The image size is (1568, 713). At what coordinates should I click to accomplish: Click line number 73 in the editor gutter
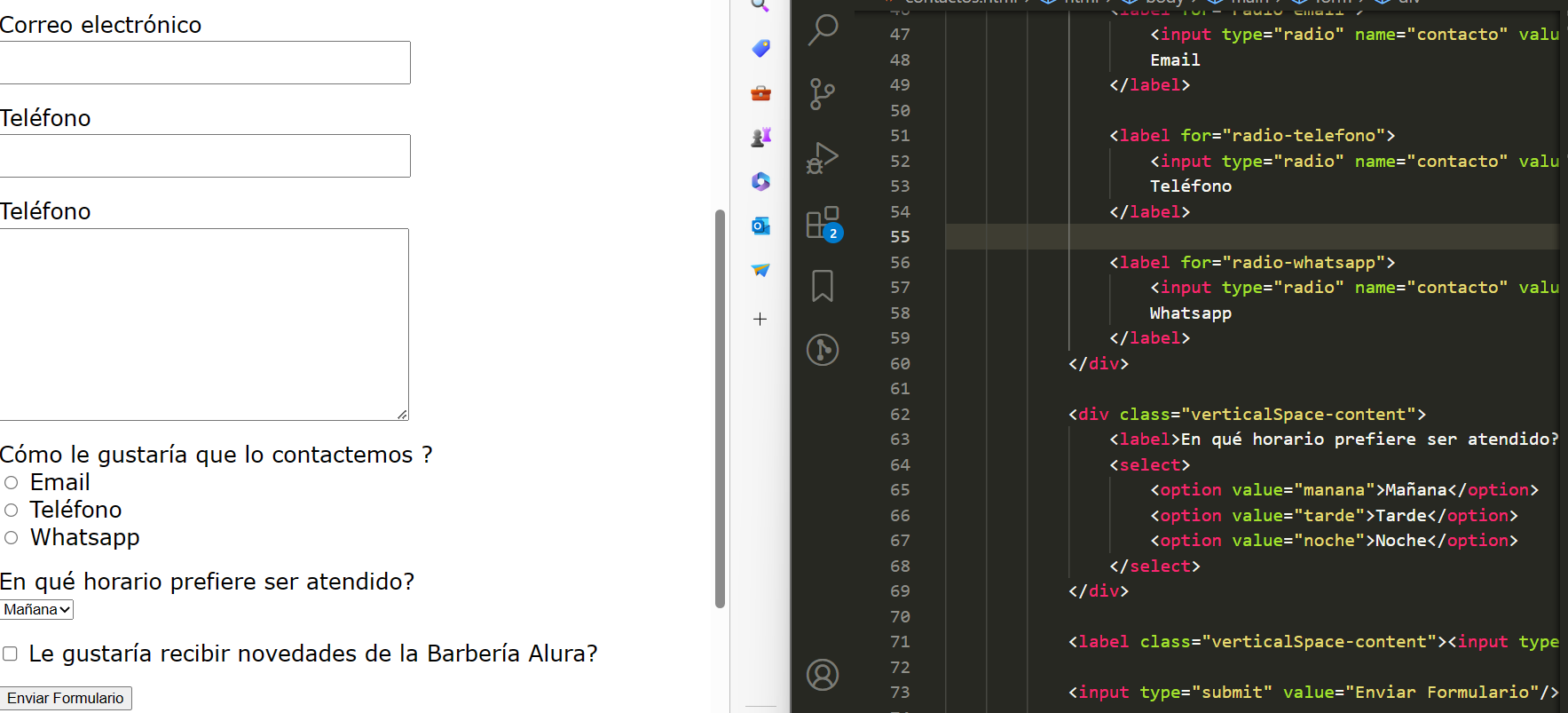click(x=900, y=693)
